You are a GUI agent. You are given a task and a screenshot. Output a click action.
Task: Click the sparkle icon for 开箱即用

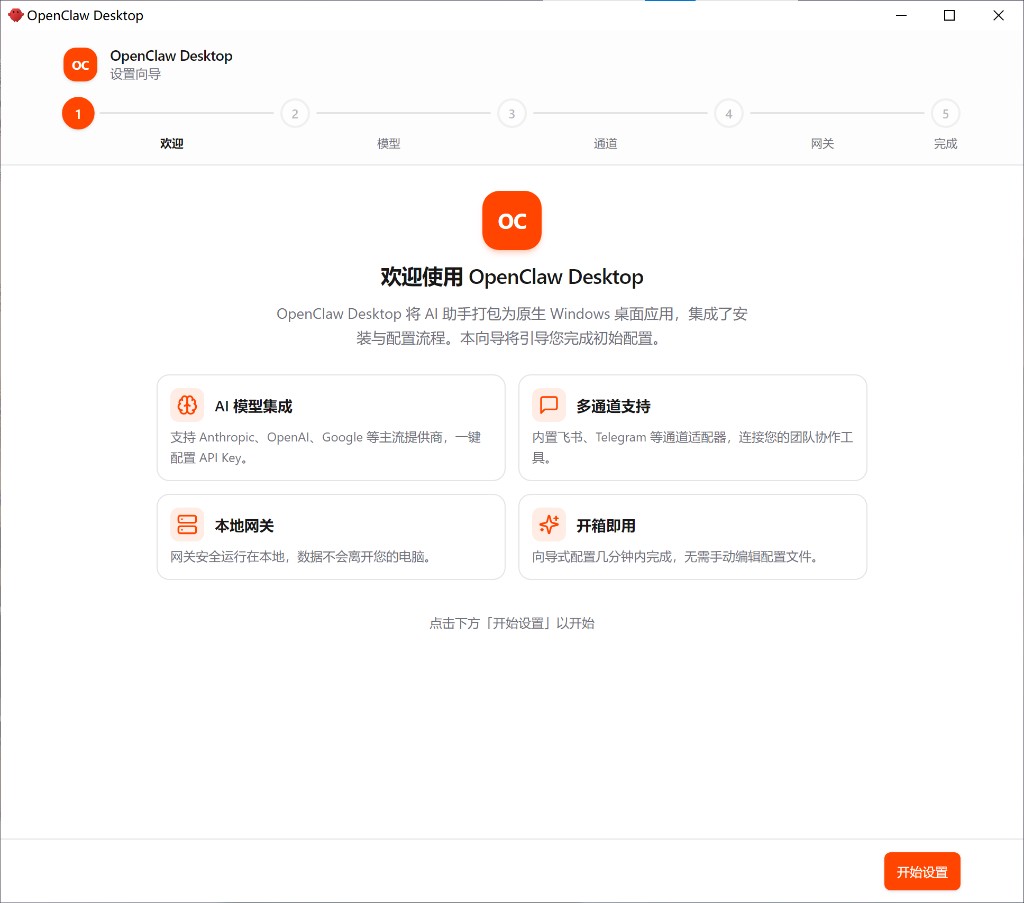coord(549,524)
